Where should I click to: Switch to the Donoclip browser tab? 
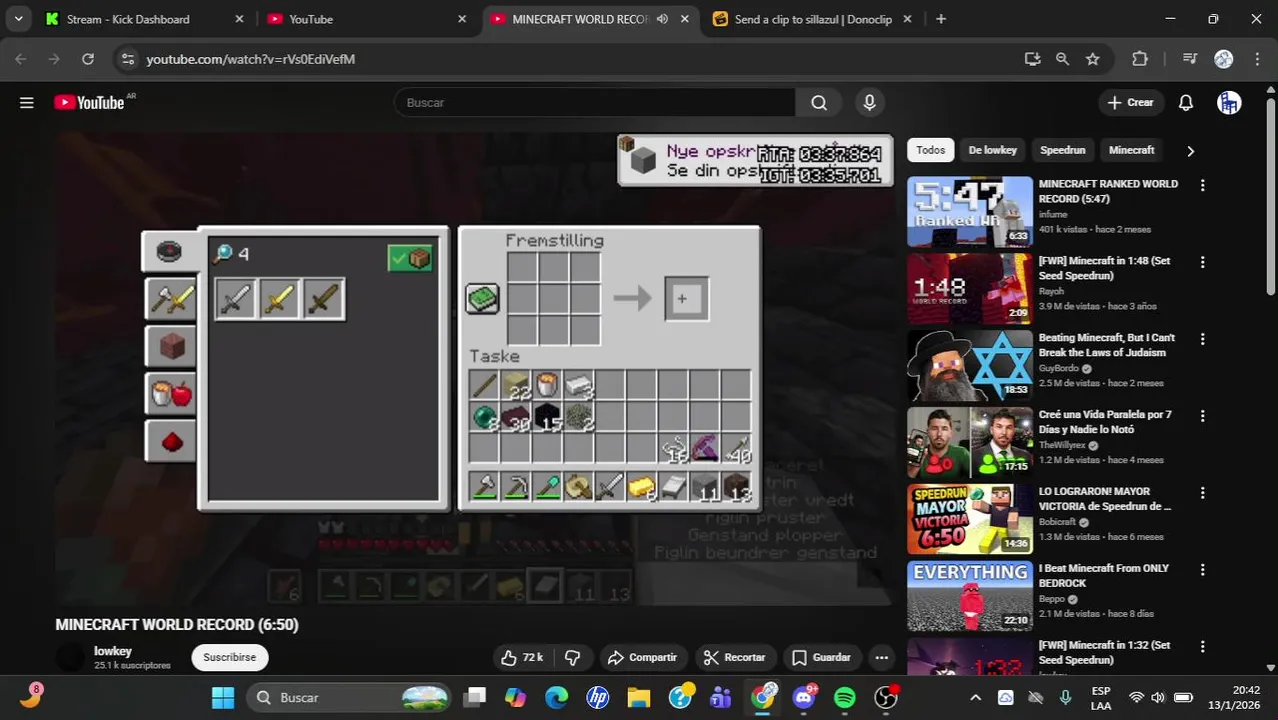[x=812, y=19]
